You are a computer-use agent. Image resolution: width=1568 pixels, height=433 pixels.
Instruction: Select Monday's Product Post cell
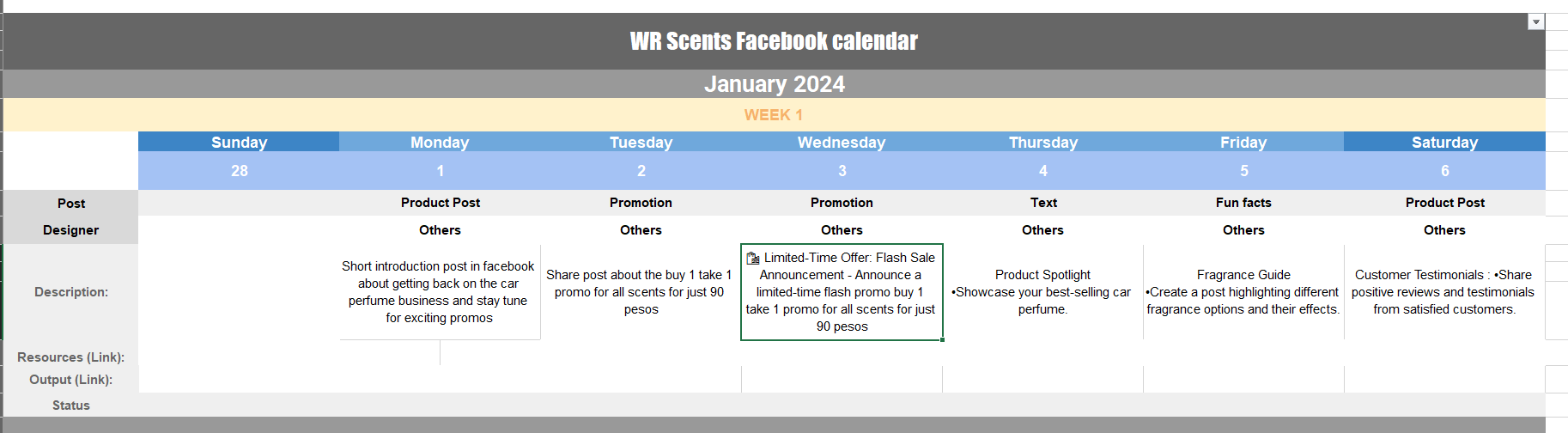(440, 203)
